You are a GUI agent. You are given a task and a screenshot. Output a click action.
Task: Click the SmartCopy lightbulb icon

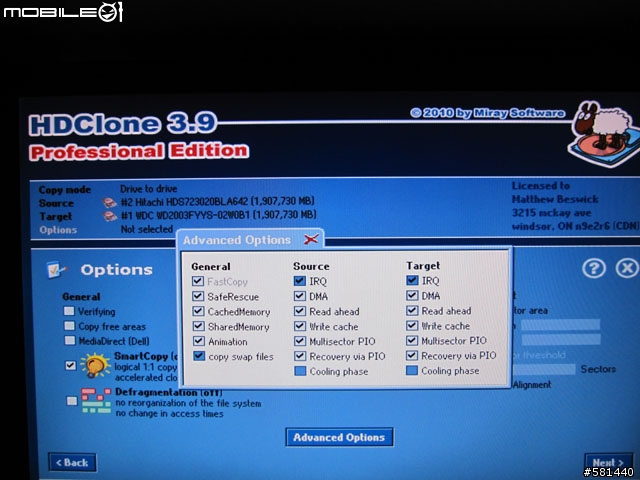point(96,364)
